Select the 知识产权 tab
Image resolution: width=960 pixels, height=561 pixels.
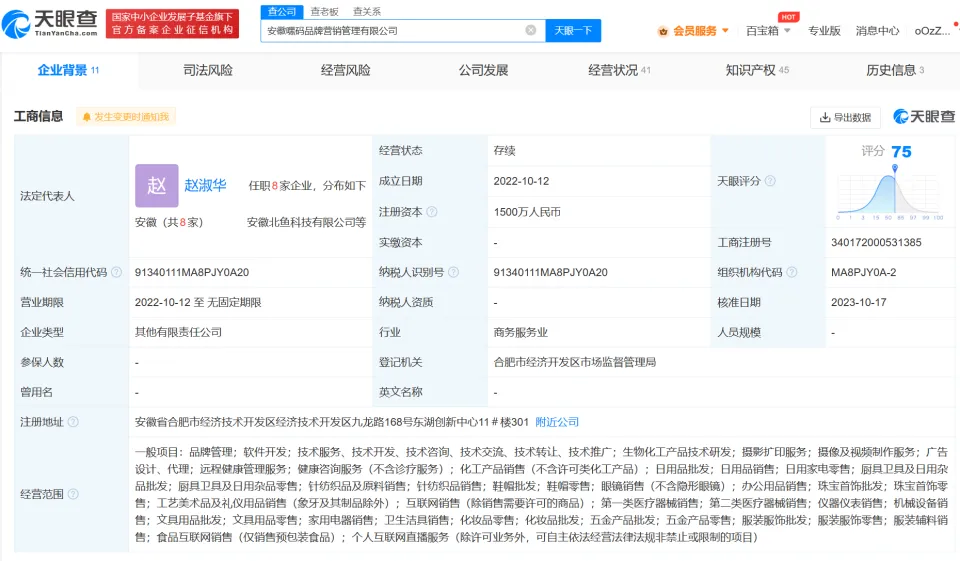(x=757, y=70)
